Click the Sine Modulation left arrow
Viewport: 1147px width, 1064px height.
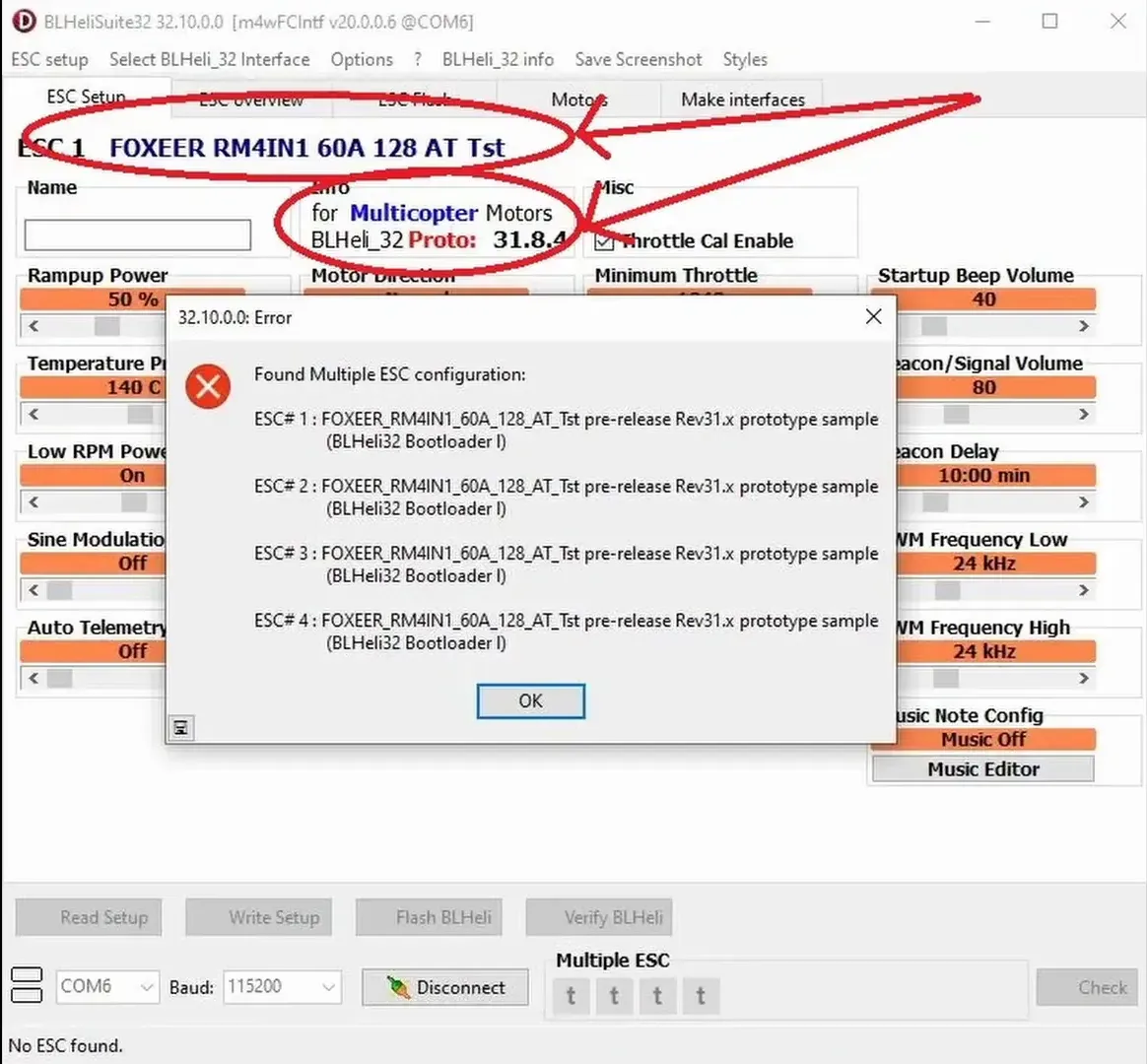(x=34, y=590)
